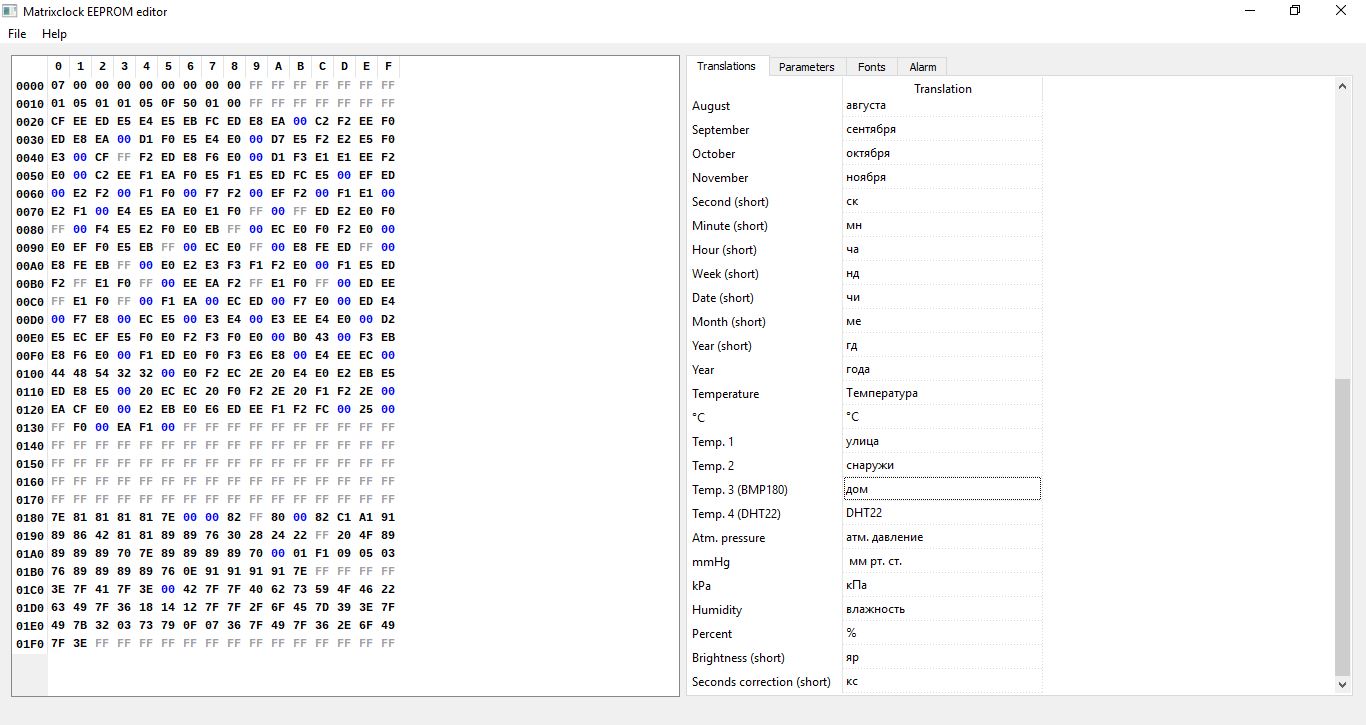Image resolution: width=1366 pixels, height=725 pixels.
Task: Click the Humidity translation field
Action: point(942,609)
